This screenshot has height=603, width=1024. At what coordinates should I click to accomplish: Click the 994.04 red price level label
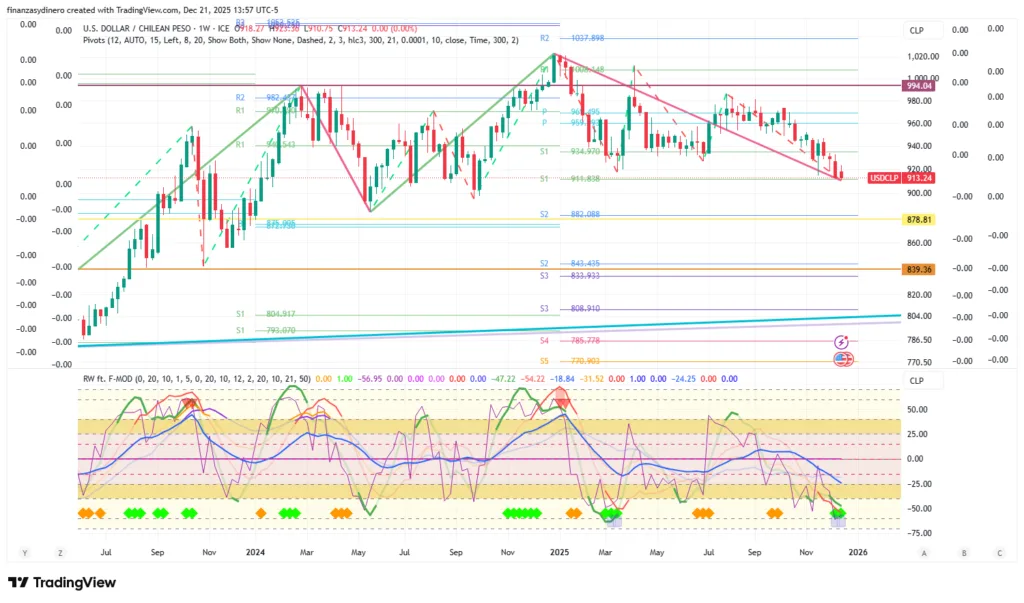pyautogui.click(x=918, y=86)
